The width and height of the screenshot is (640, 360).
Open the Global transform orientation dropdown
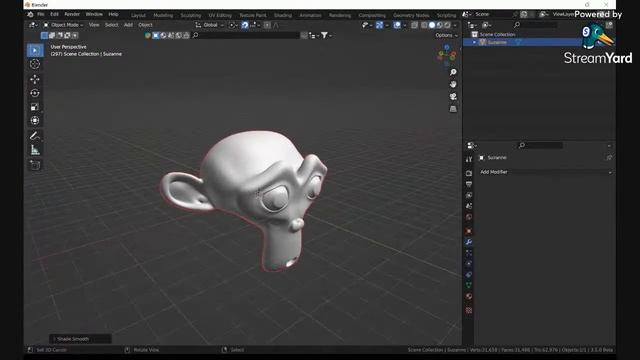click(209, 25)
